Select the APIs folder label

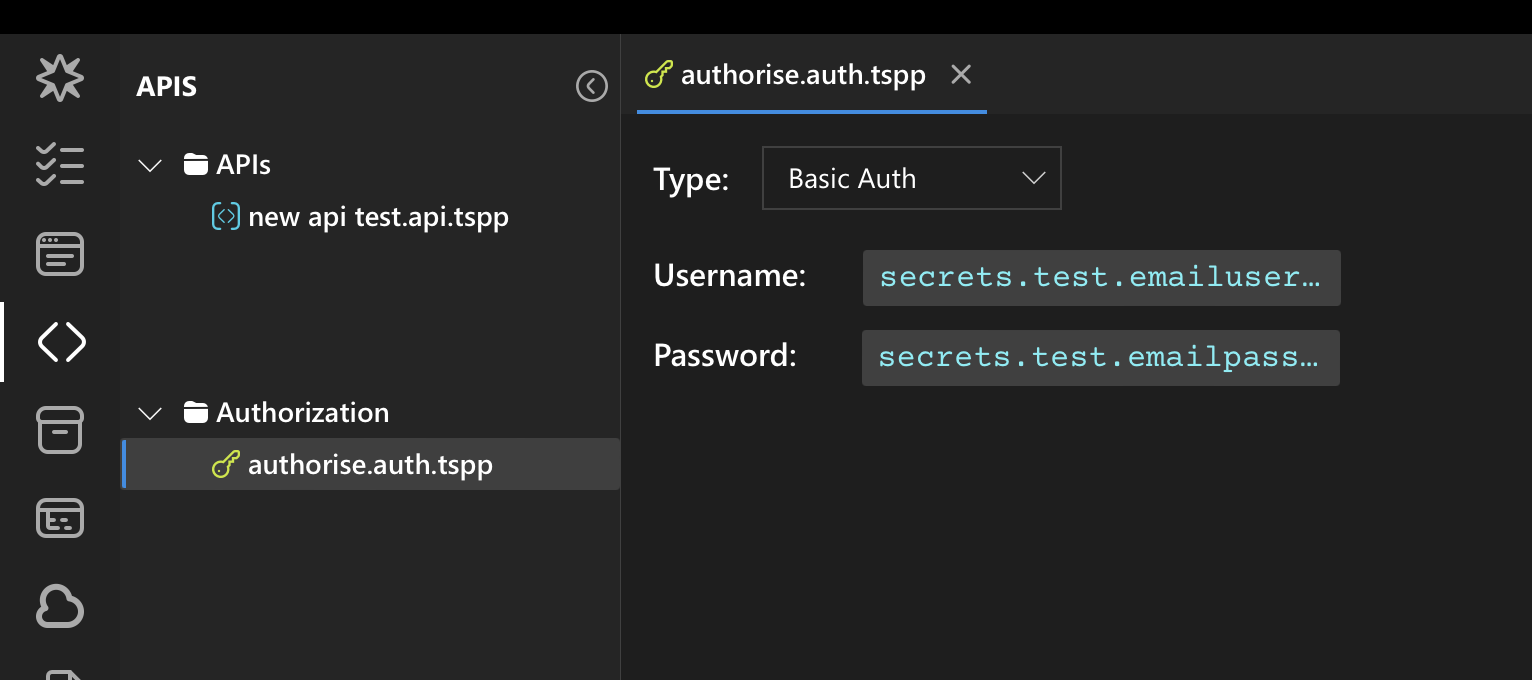[x=243, y=165]
